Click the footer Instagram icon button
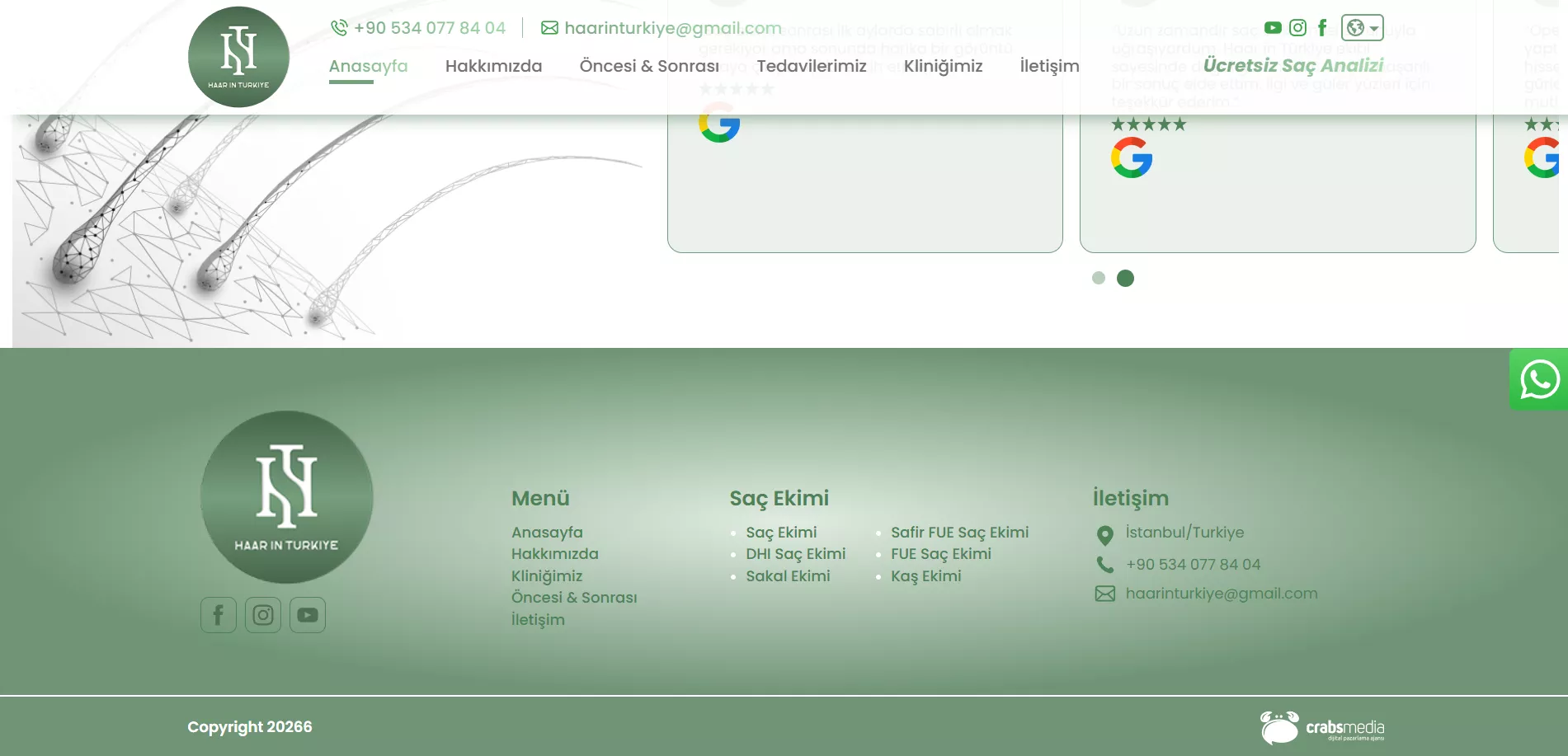The width and height of the screenshot is (1568, 756). click(263, 615)
